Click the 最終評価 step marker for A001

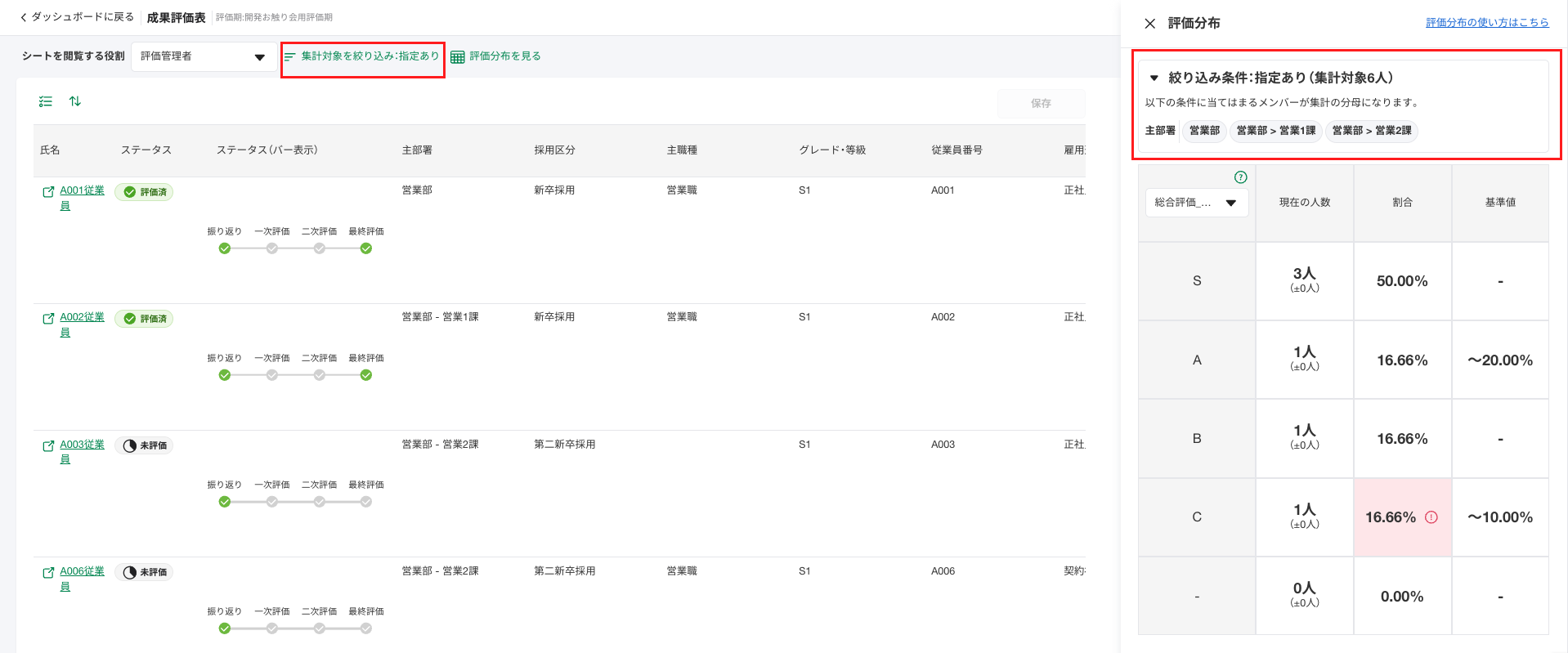pos(366,248)
